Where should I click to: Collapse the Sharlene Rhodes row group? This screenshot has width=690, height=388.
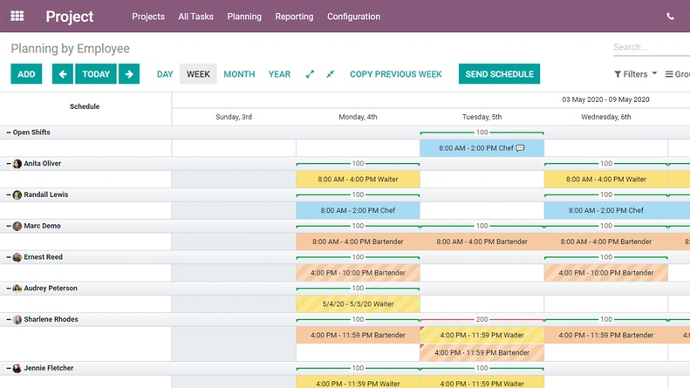(8, 319)
